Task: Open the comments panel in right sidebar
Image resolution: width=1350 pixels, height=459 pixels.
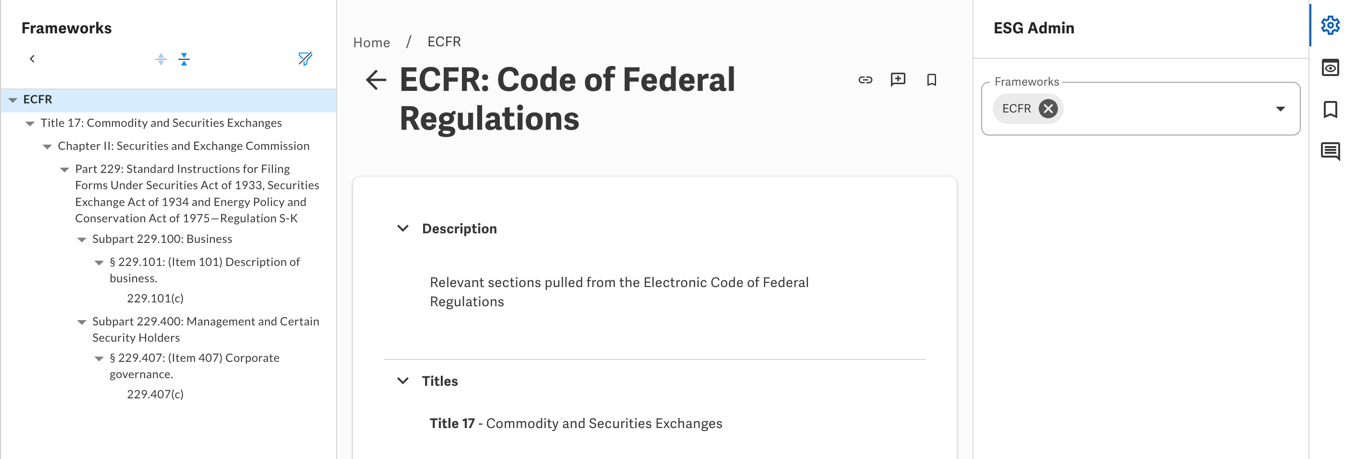Action: pos(1330,151)
